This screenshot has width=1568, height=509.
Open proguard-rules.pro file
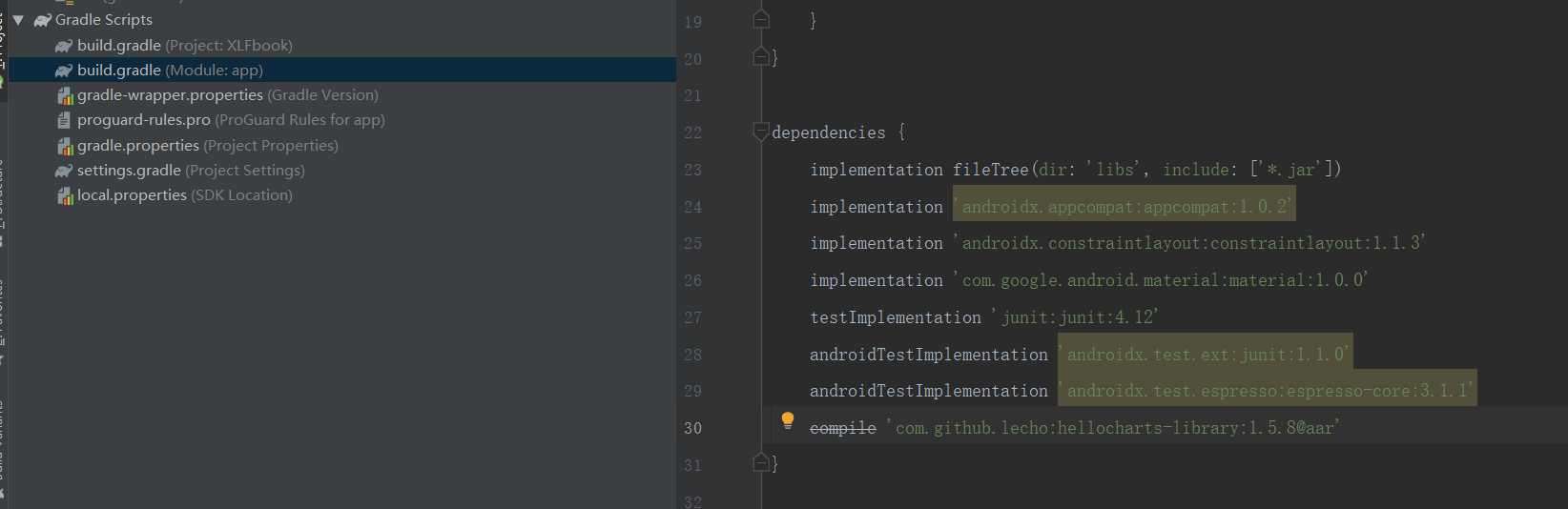click(x=231, y=119)
